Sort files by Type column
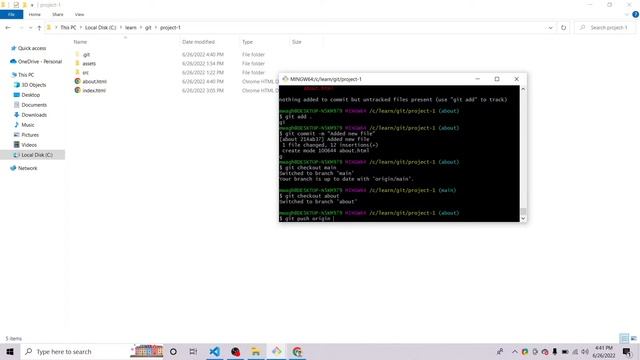Screen dimensions: 640x360 tap(247, 42)
